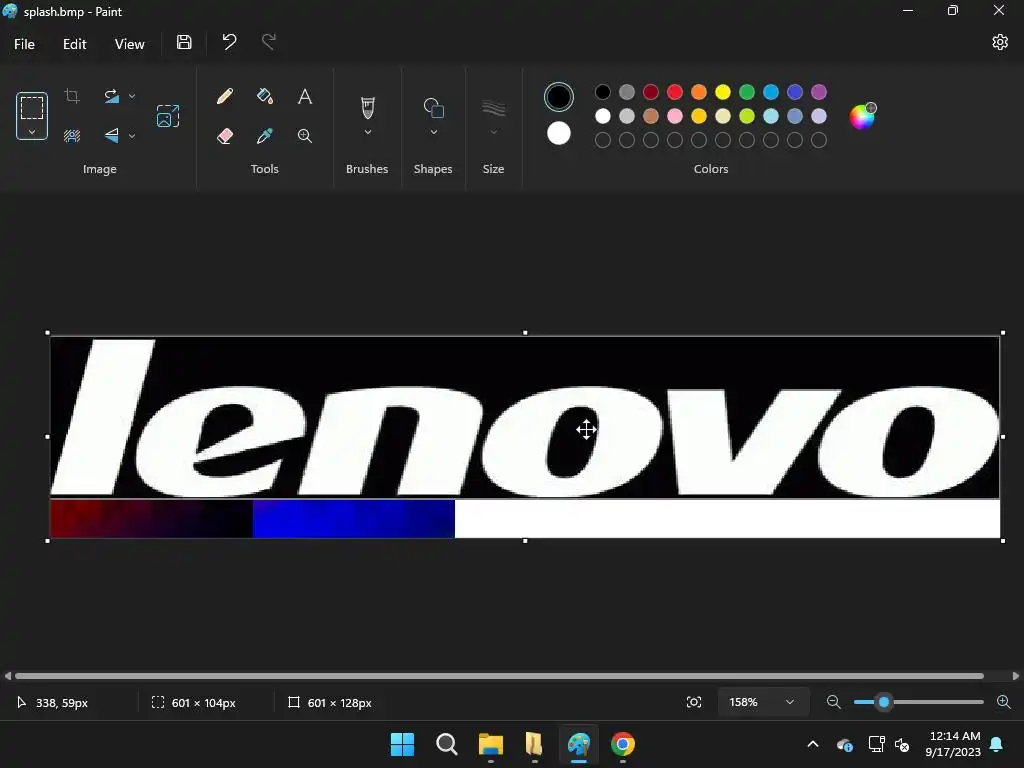Click the Size lines icon
Viewport: 1024px width, 768px height.
[x=494, y=108]
